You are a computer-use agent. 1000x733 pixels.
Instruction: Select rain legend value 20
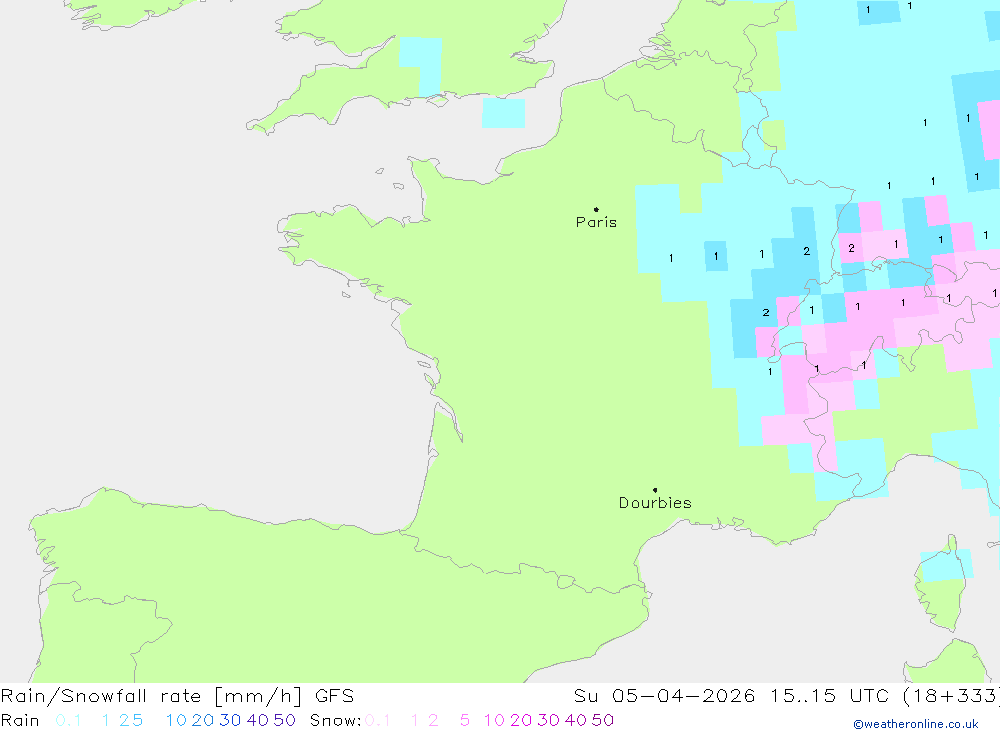click(203, 720)
